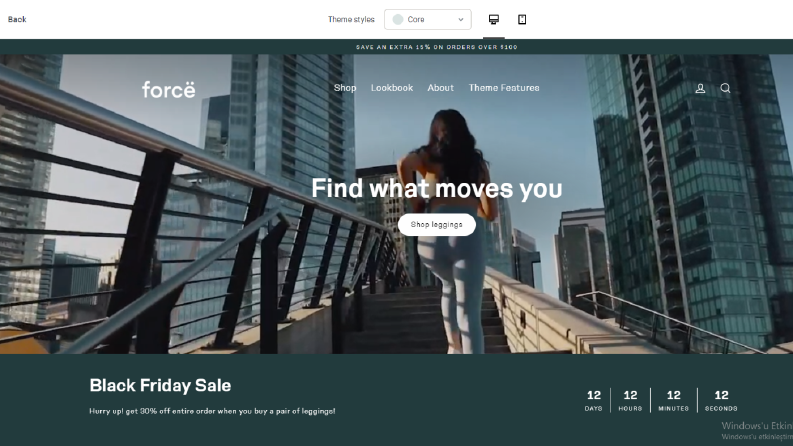This screenshot has height=446, width=793.
Task: Click the Theme styles label
Action: pos(351,19)
